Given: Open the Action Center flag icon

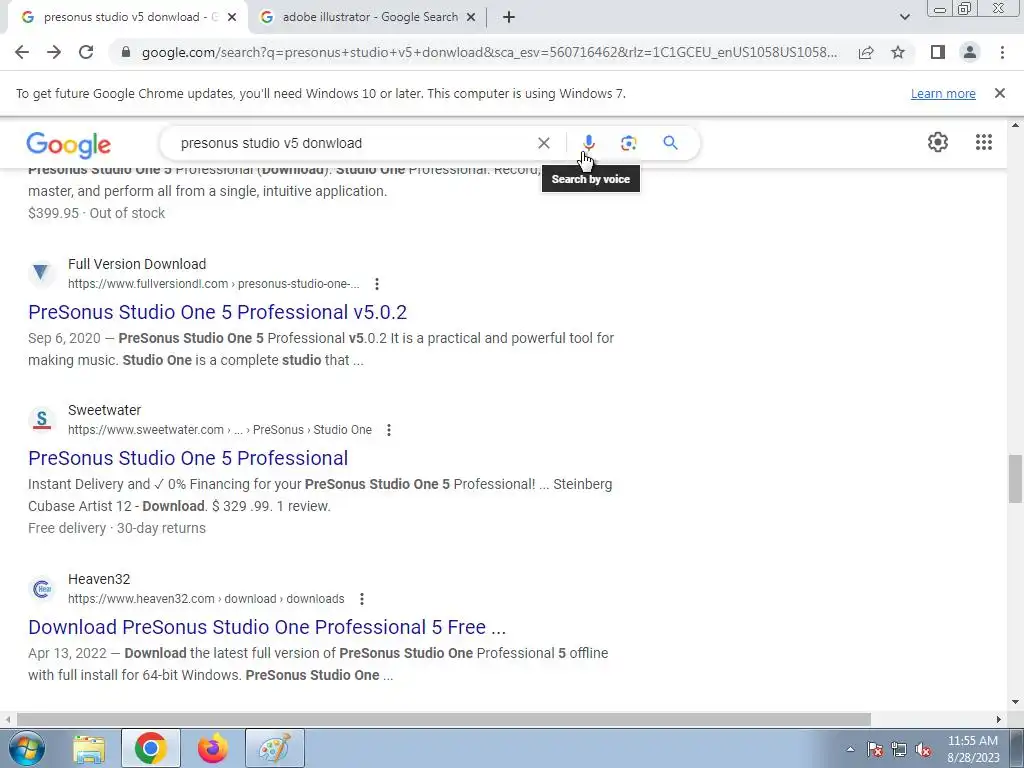Looking at the screenshot, I should point(874,750).
